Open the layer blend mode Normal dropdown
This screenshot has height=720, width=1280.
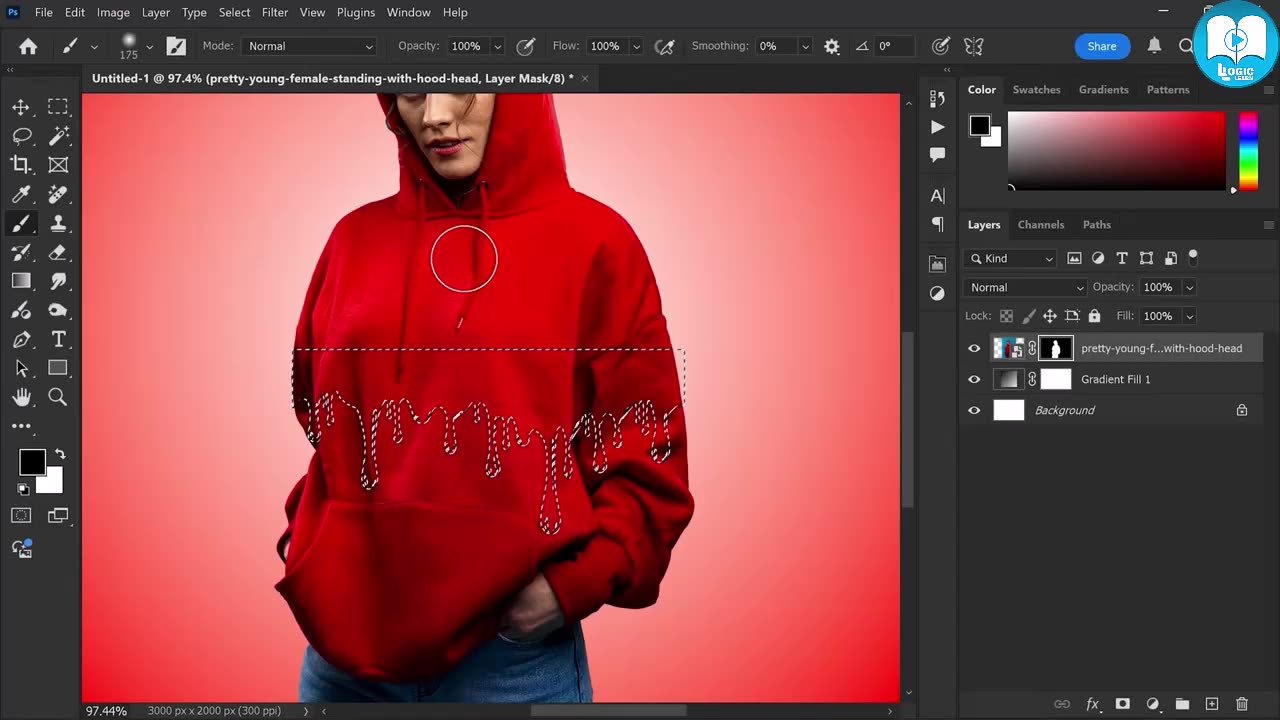(x=1025, y=287)
